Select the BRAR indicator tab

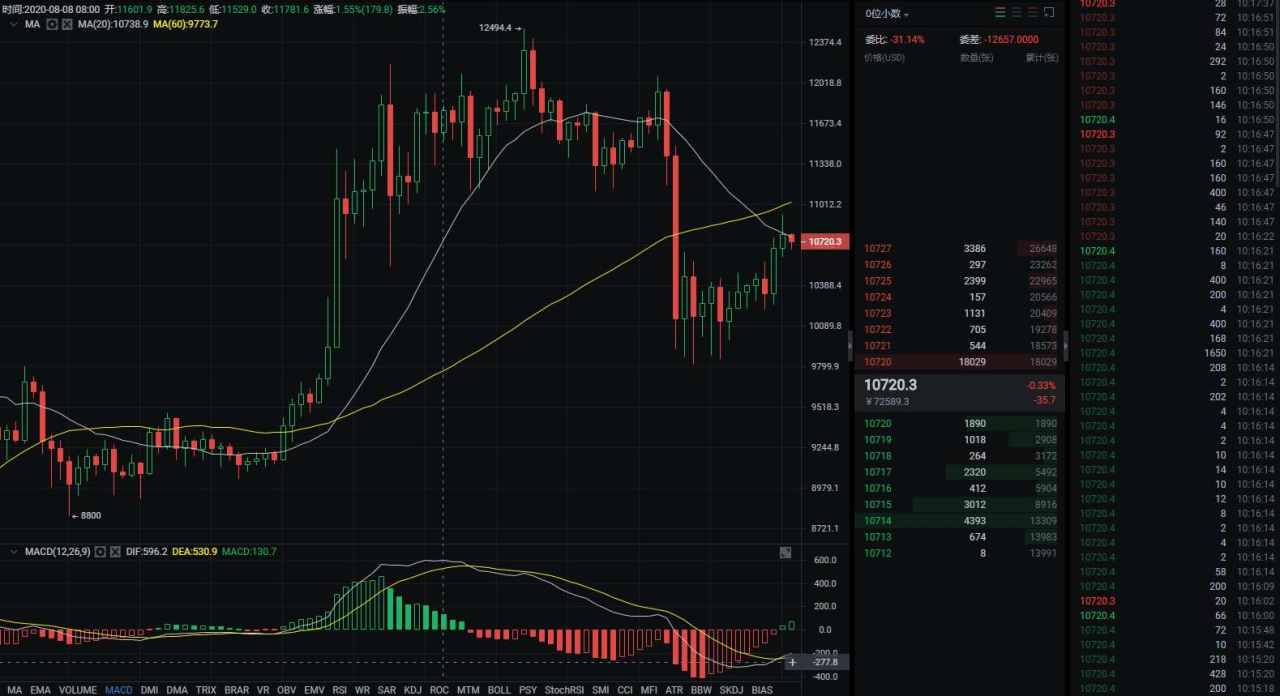point(237,690)
